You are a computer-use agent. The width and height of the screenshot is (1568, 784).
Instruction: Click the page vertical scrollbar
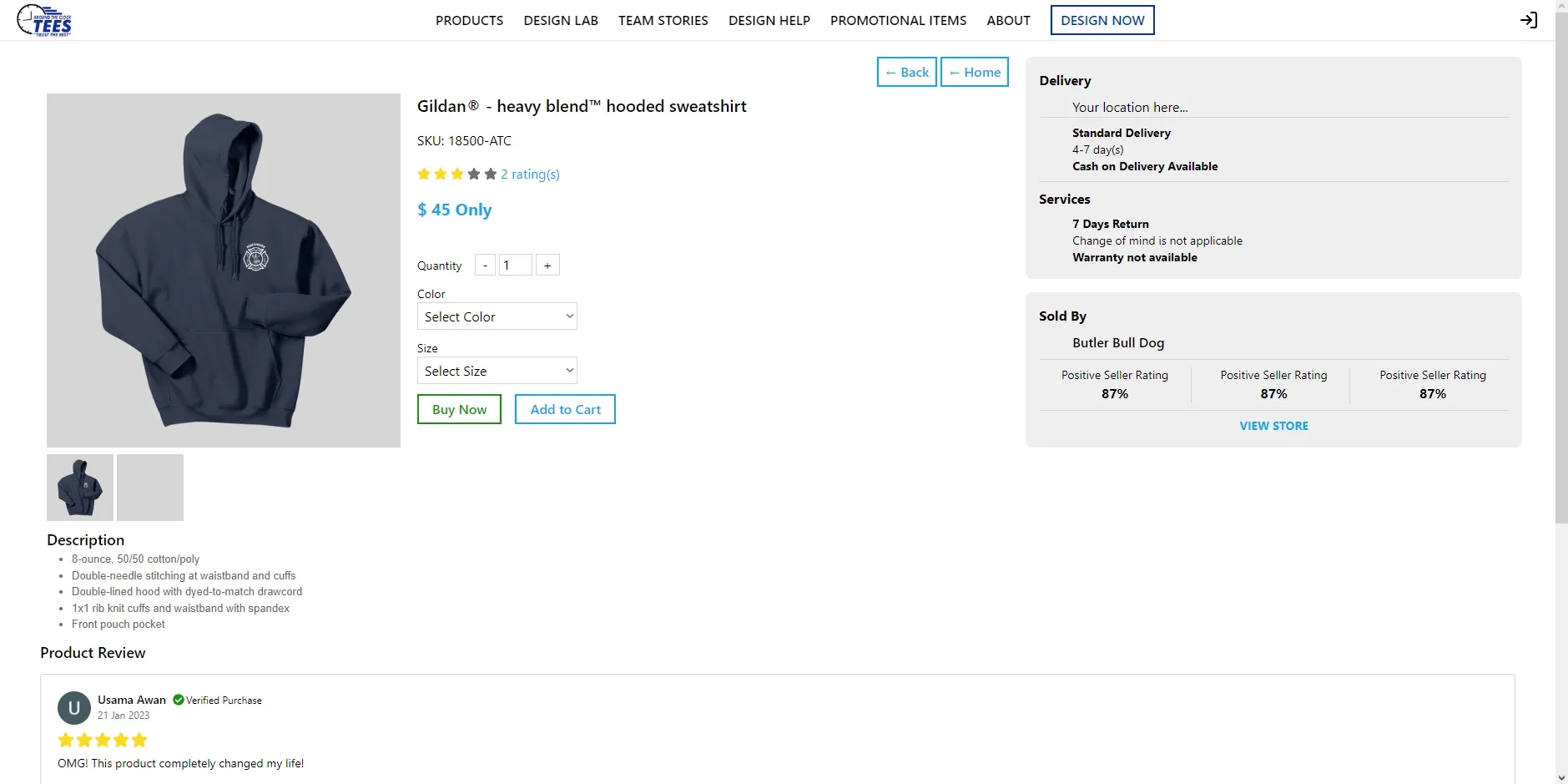[x=1561, y=267]
